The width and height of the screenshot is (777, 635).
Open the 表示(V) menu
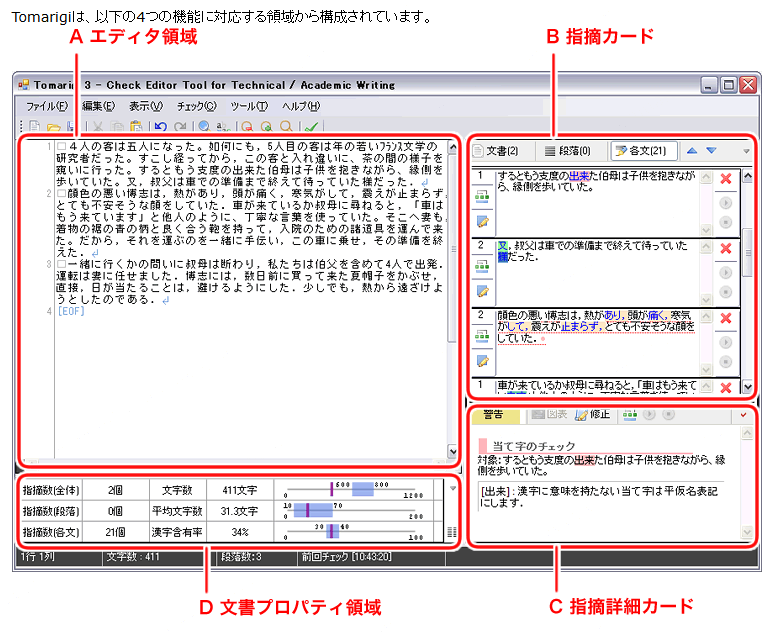(x=146, y=106)
